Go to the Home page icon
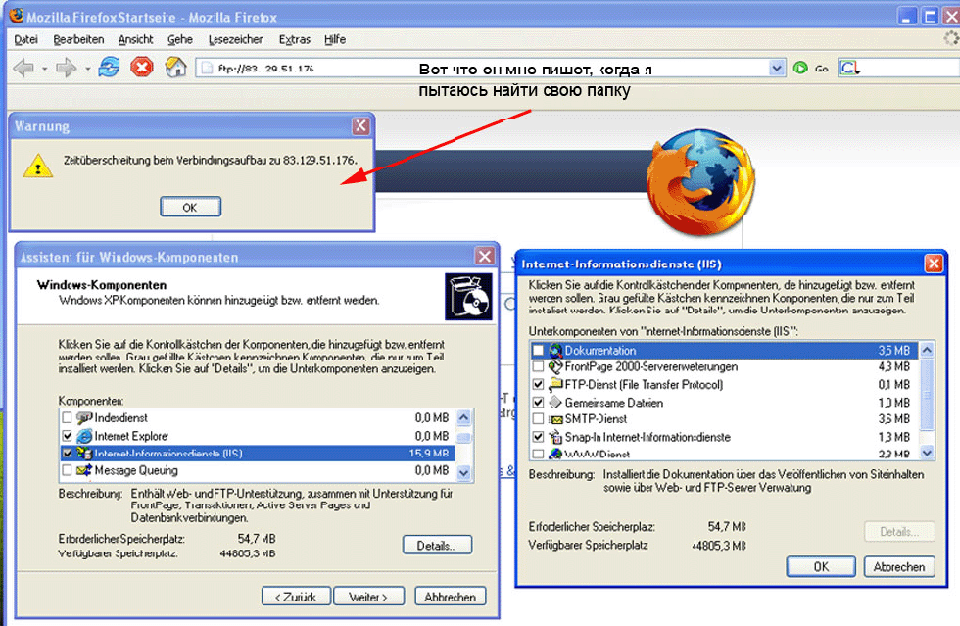 (176, 68)
